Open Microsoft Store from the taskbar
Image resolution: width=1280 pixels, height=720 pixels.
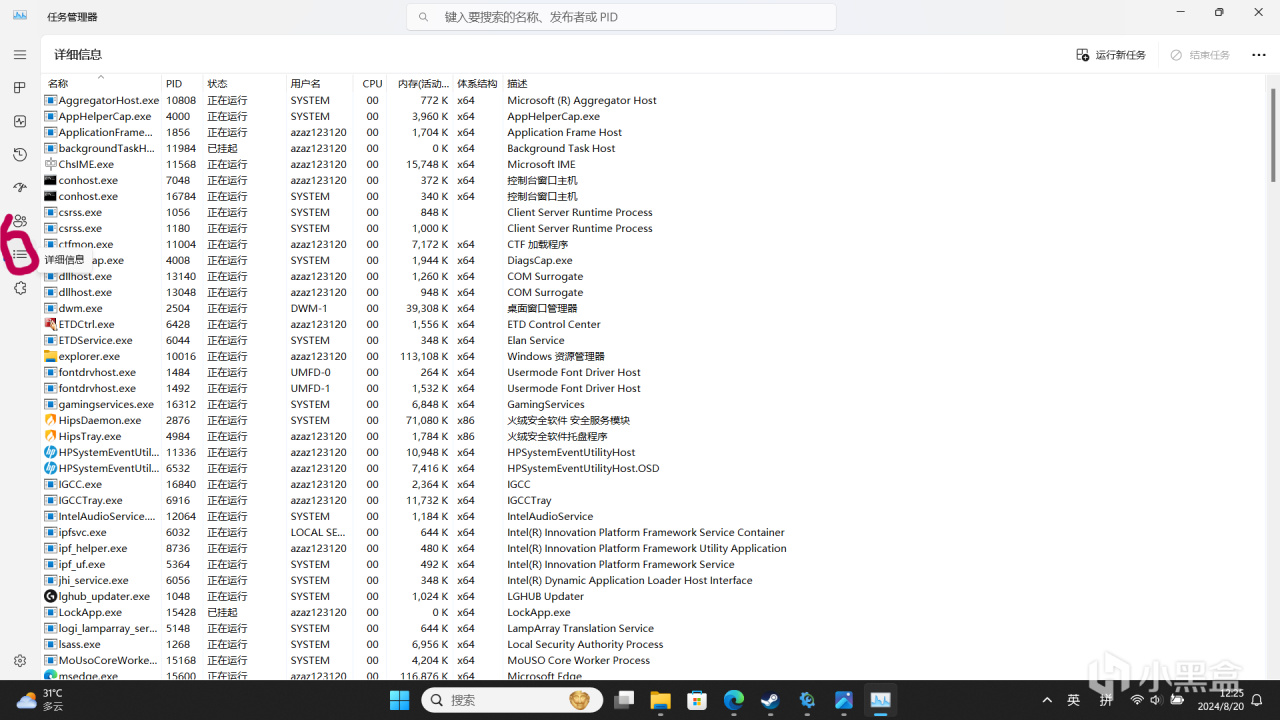point(696,700)
